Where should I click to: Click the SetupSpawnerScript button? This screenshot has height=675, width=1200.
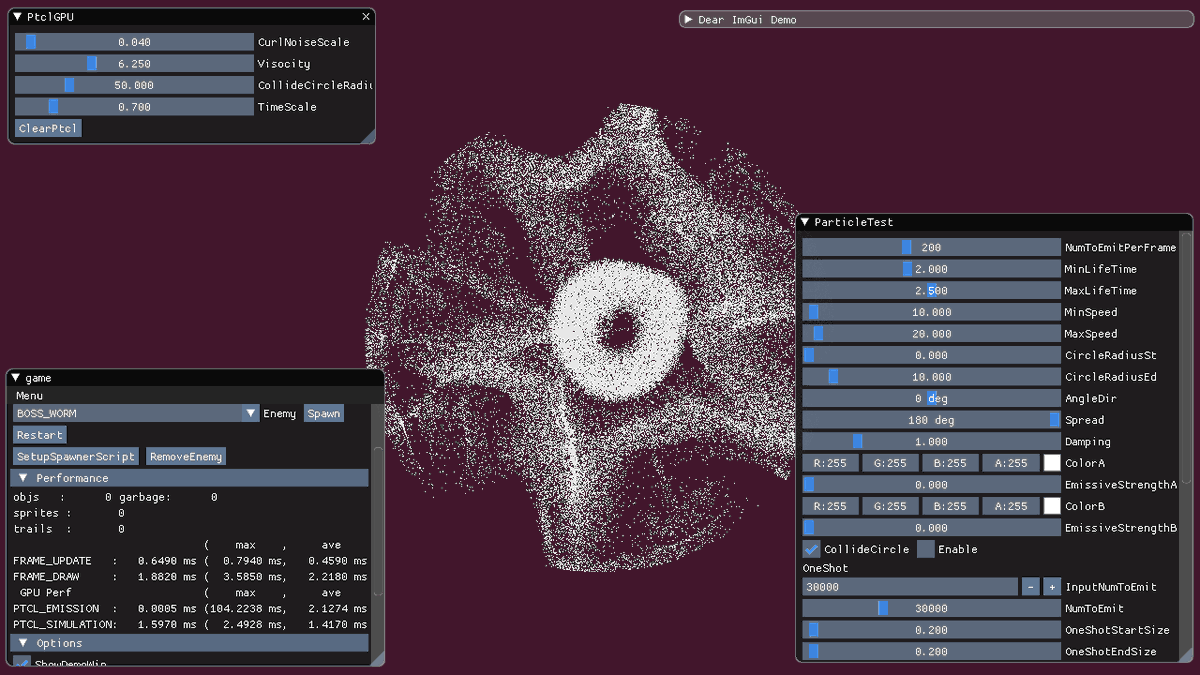coord(76,456)
